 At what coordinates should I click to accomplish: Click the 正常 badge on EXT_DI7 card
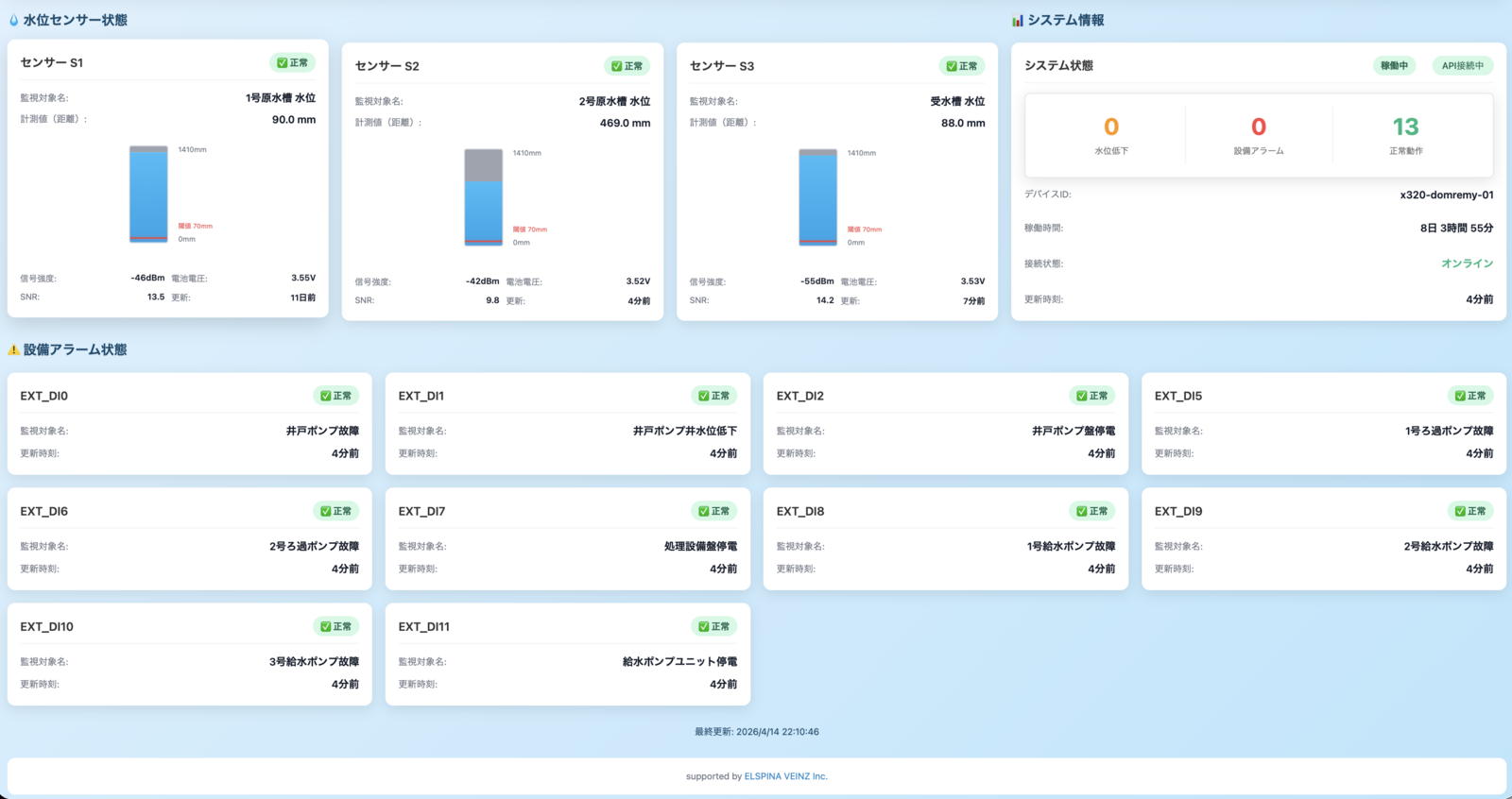[x=713, y=511]
